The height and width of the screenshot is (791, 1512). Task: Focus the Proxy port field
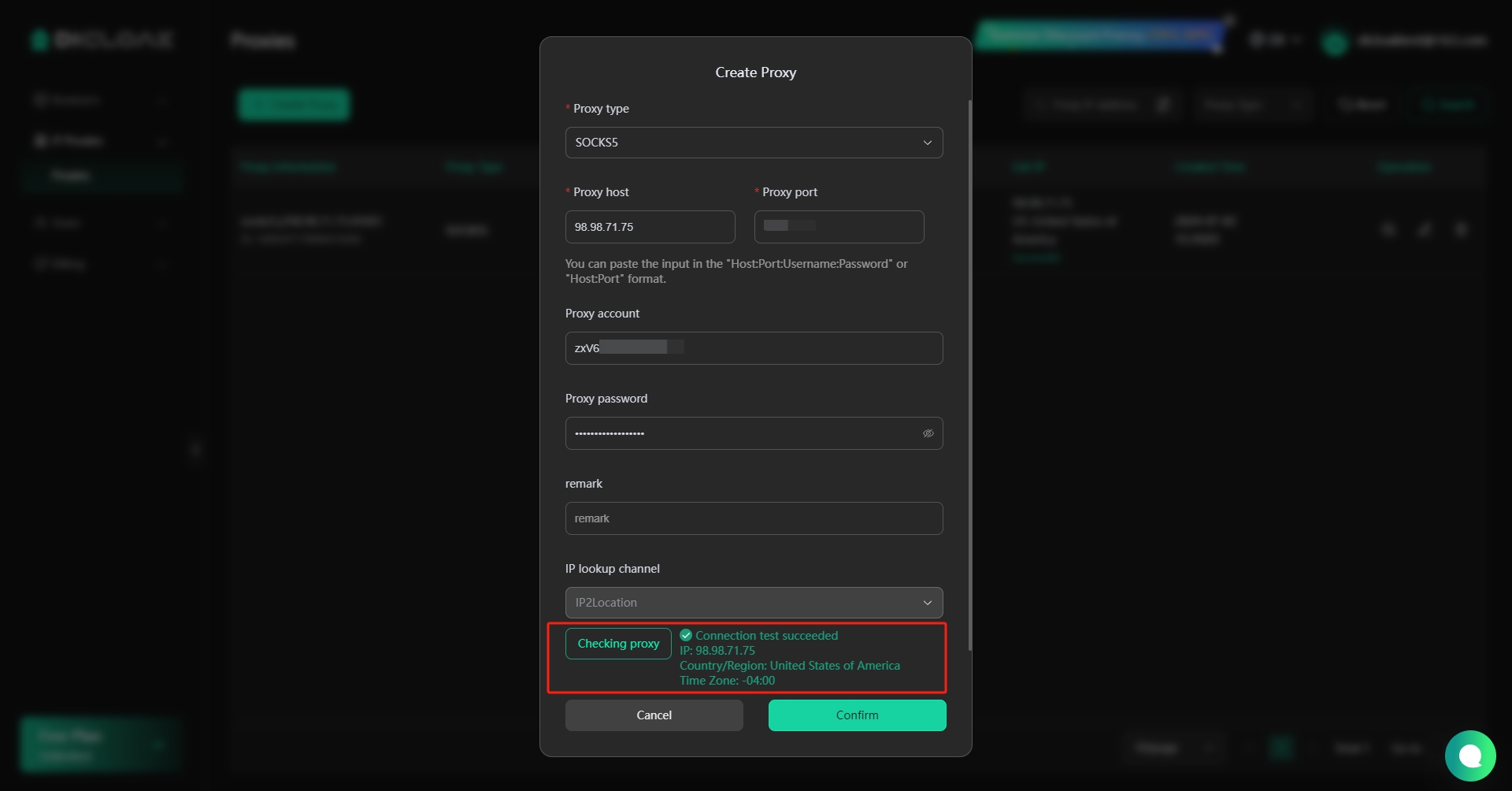coord(839,227)
